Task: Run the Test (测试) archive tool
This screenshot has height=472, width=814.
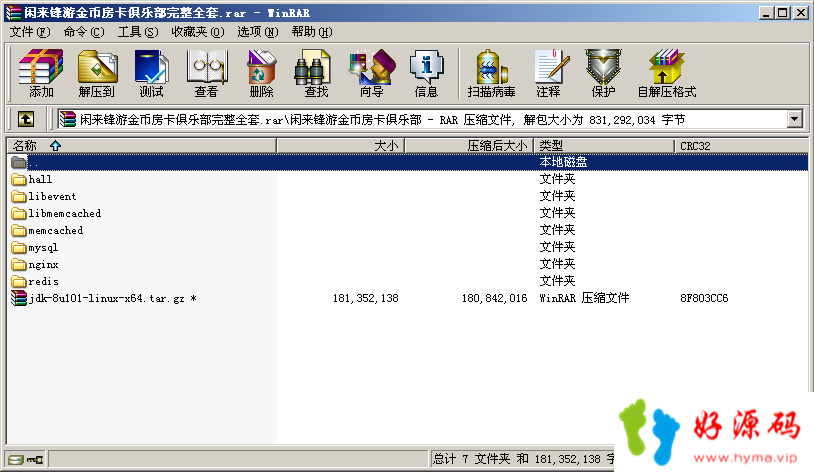Action: click(x=151, y=73)
